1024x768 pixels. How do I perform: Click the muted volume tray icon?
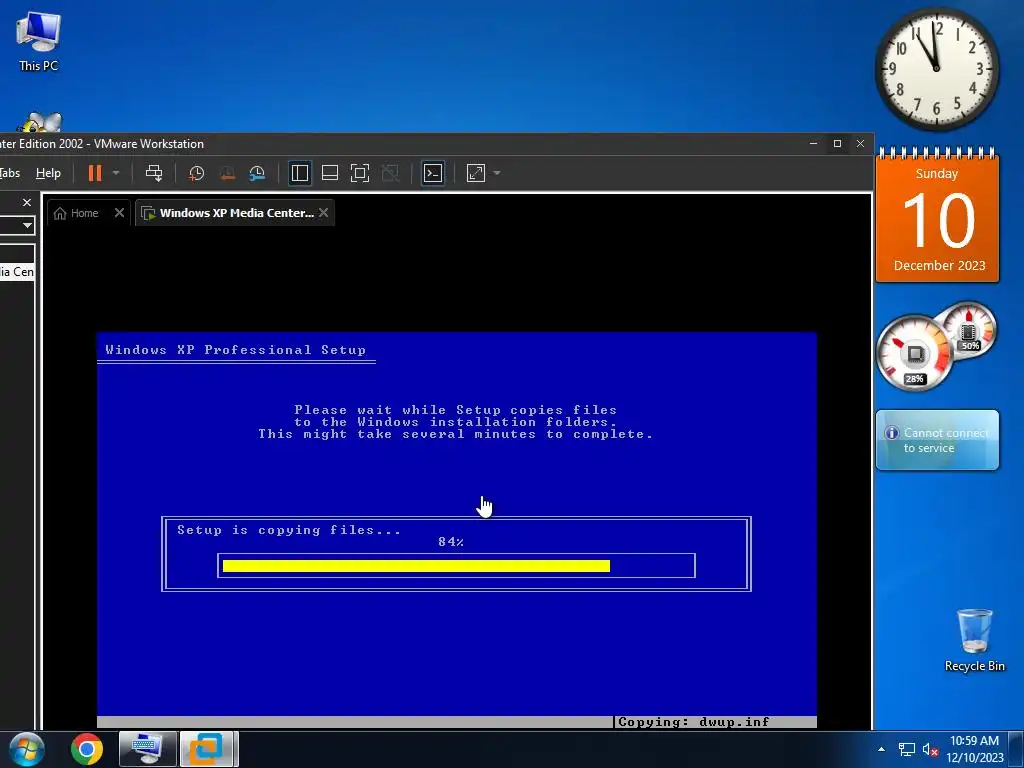[x=930, y=750]
